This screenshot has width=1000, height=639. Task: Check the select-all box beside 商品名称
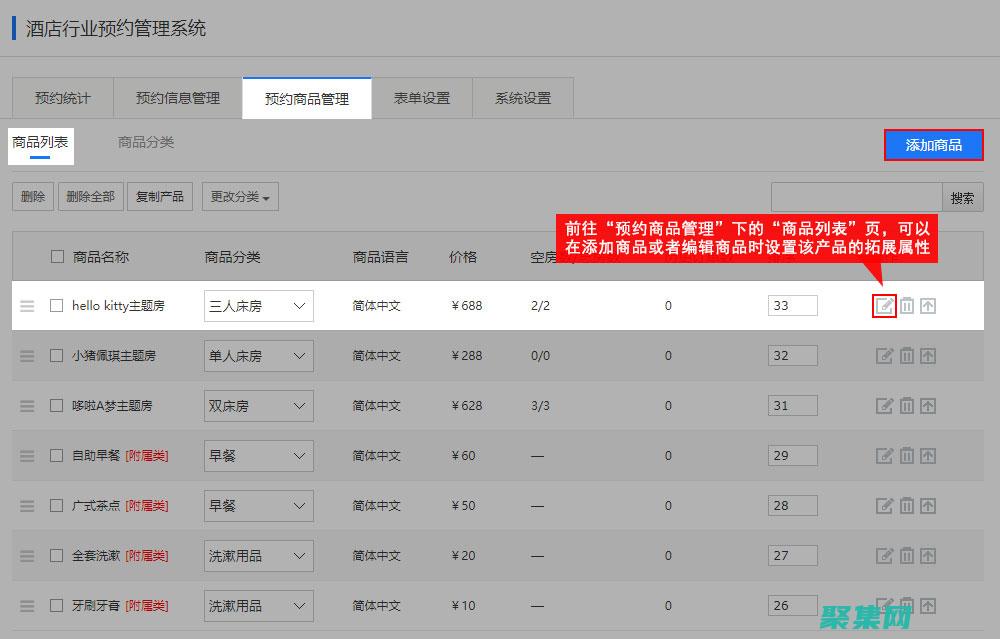tap(57, 257)
